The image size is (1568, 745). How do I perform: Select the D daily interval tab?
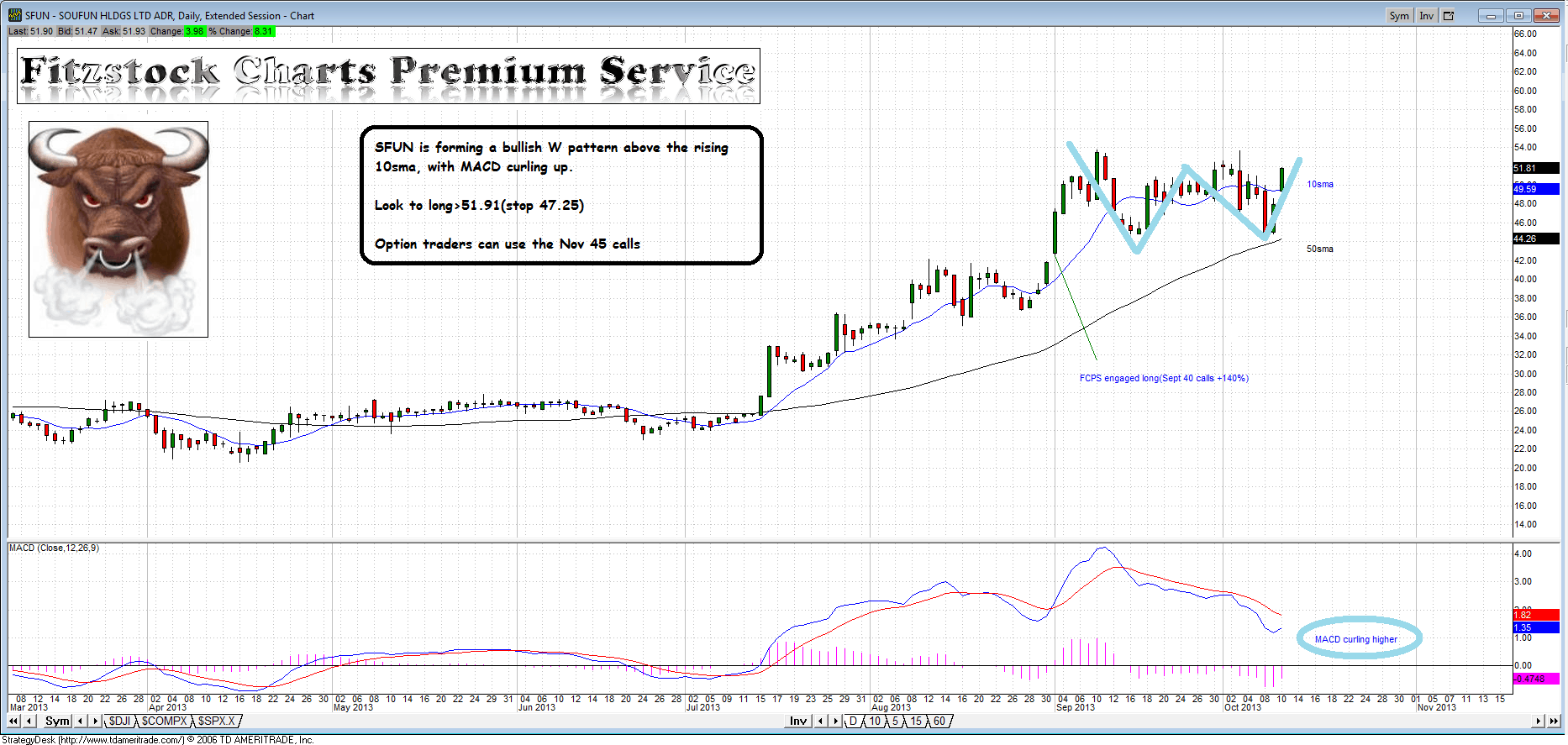coord(854,721)
